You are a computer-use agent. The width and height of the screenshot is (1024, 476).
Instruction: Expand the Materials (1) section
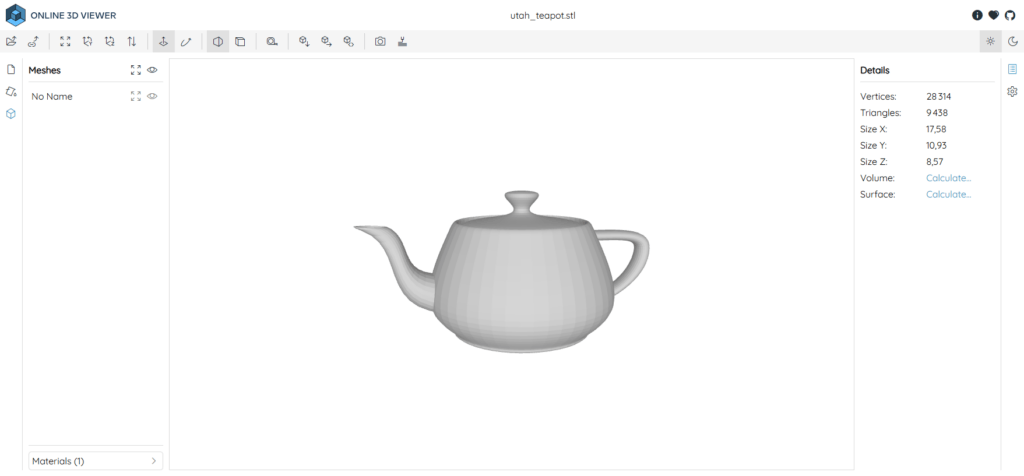tap(96, 461)
